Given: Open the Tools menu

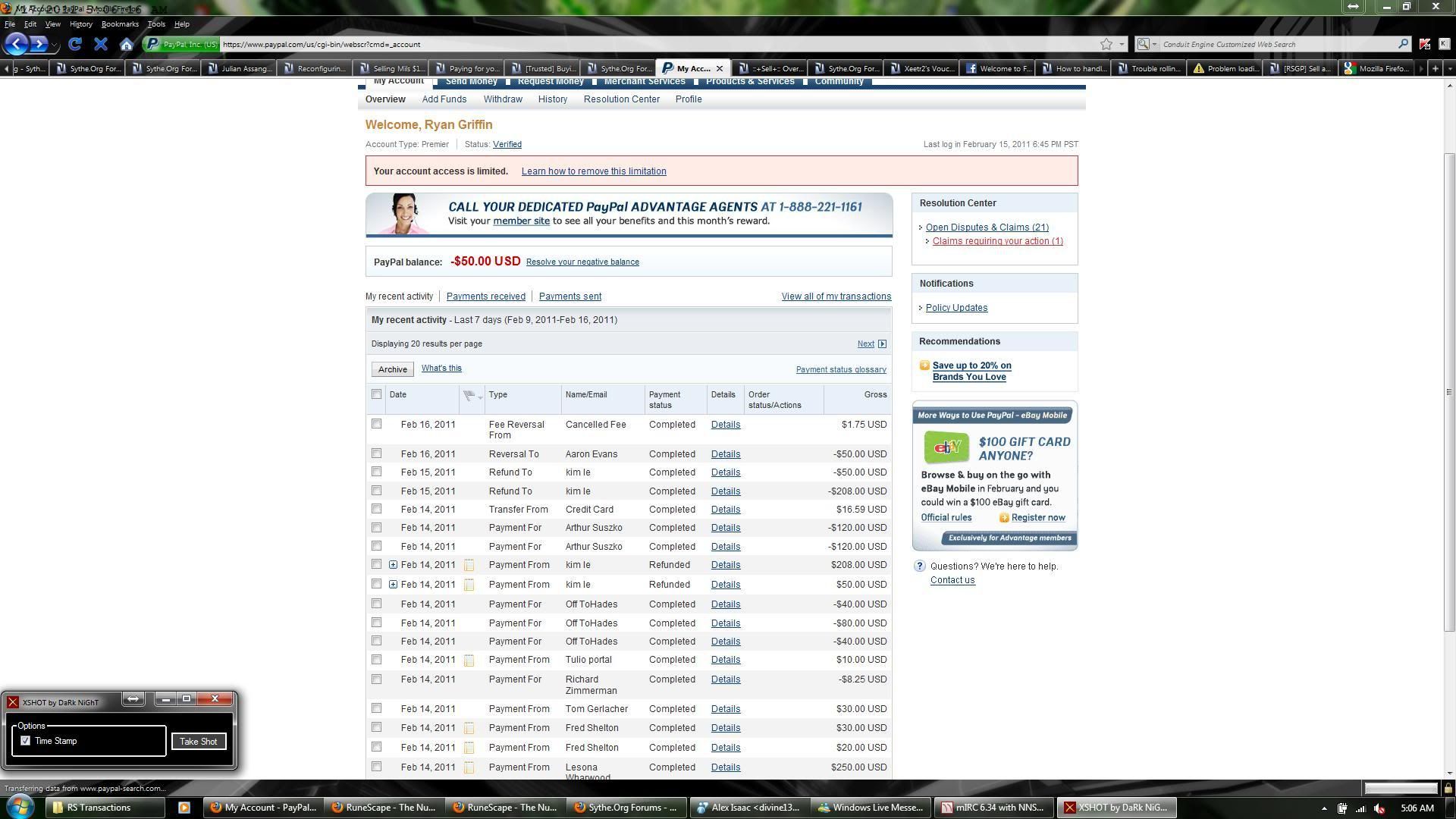Looking at the screenshot, I should tap(156, 24).
